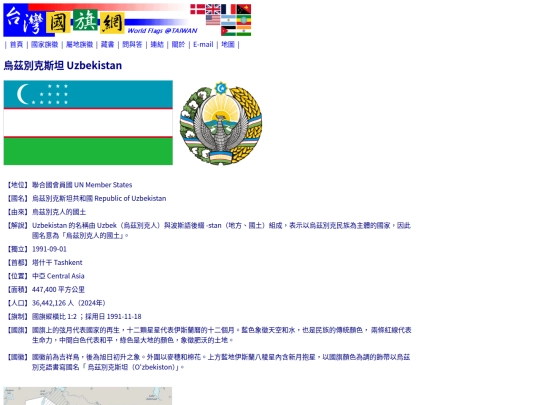Click the text 中亞 Central Asia
This screenshot has height=405, width=540.
tap(58, 276)
